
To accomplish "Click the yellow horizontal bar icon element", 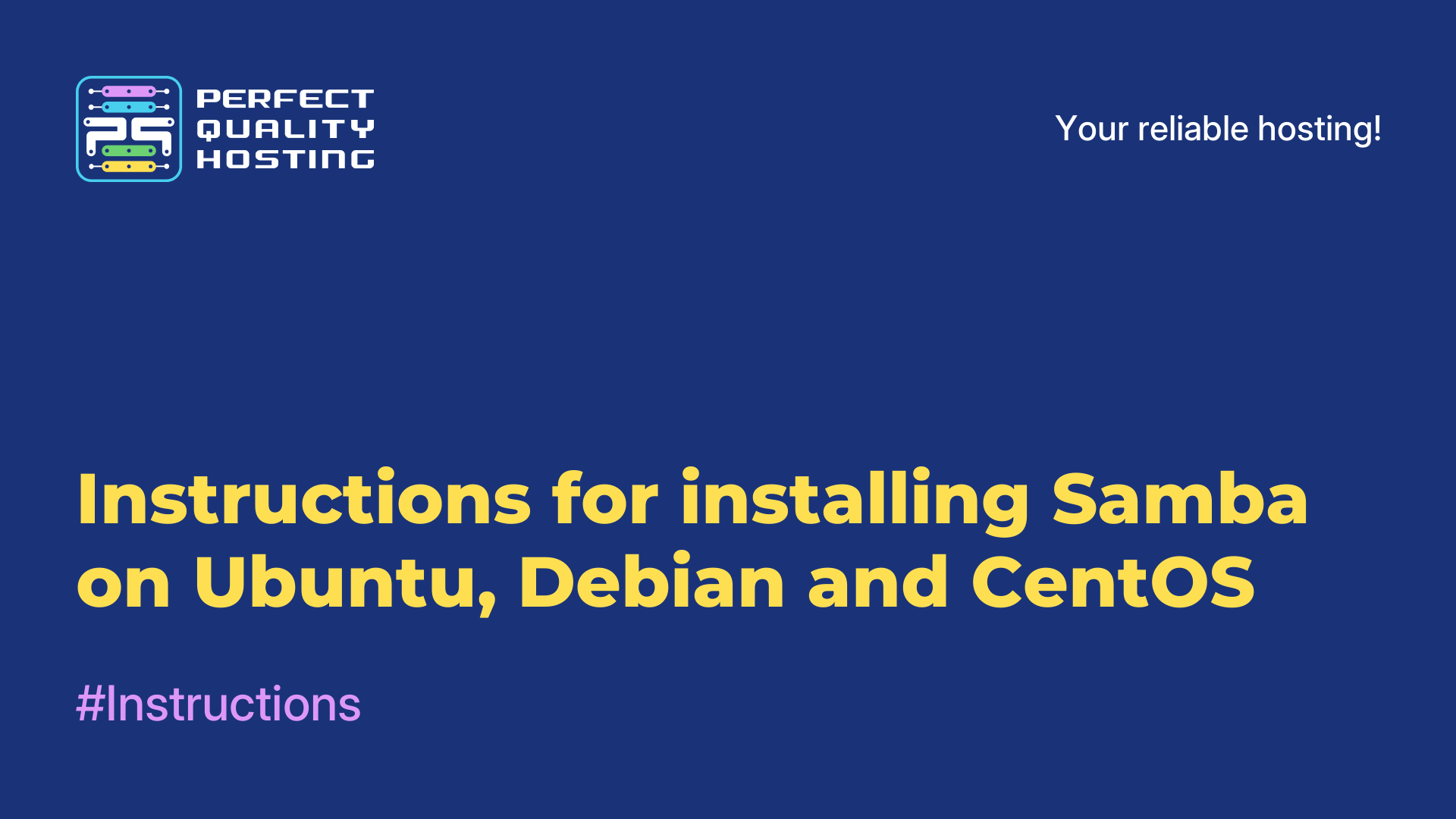I will (131, 165).
